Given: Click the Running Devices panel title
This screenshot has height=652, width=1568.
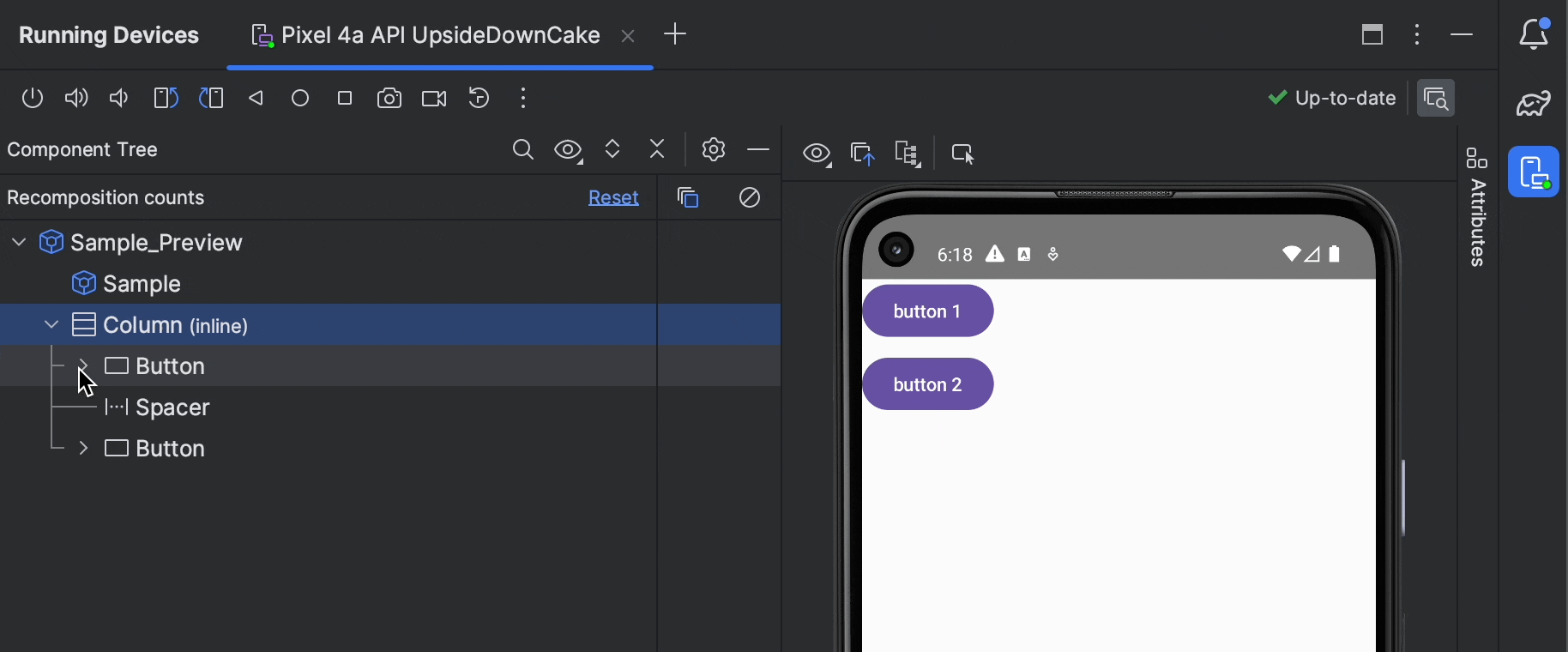Looking at the screenshot, I should [x=109, y=35].
